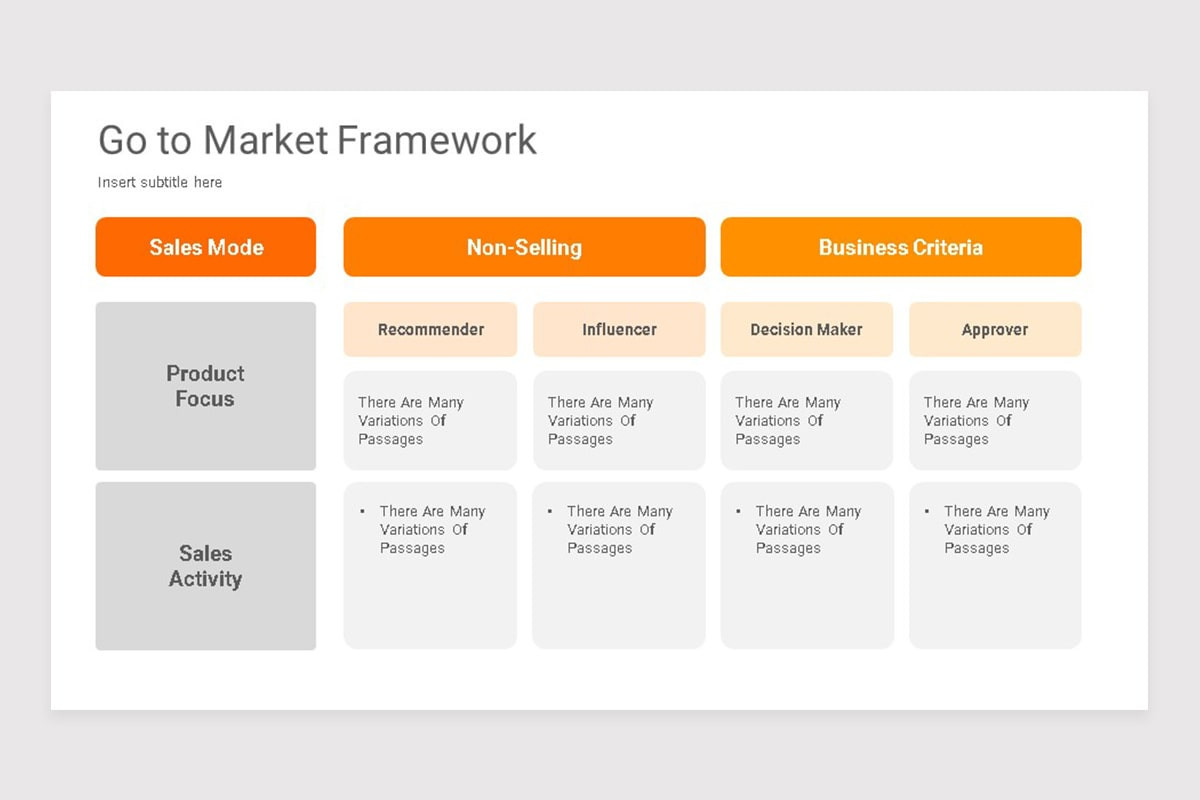This screenshot has width=1200, height=800.
Task: Click Product Focus text under Approver
Action: (976, 421)
